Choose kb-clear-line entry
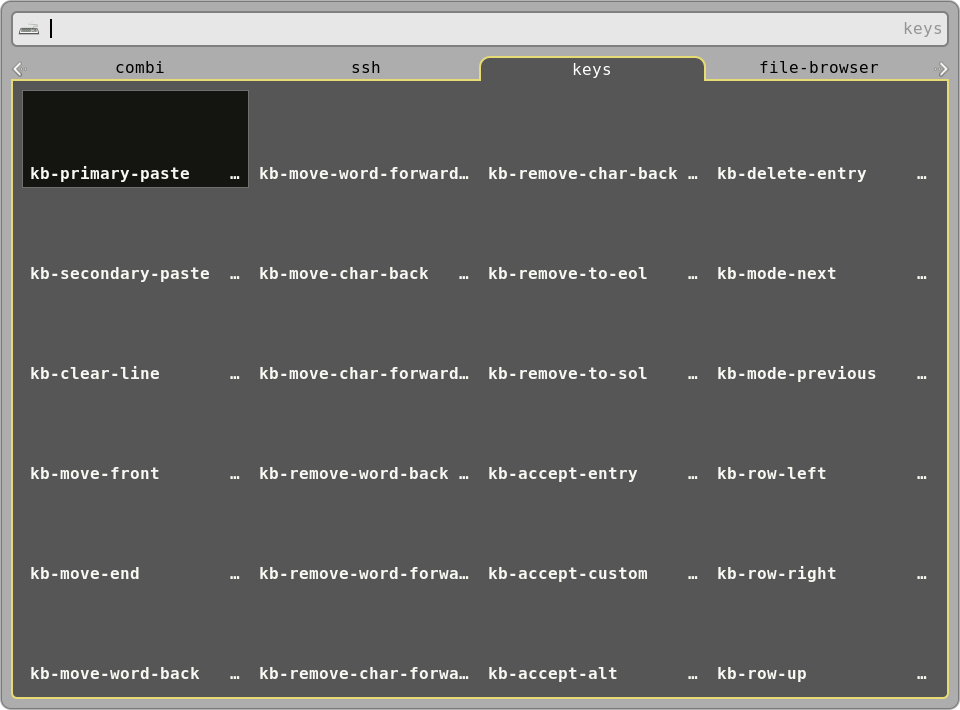The height and width of the screenshot is (710, 960). coord(135,338)
